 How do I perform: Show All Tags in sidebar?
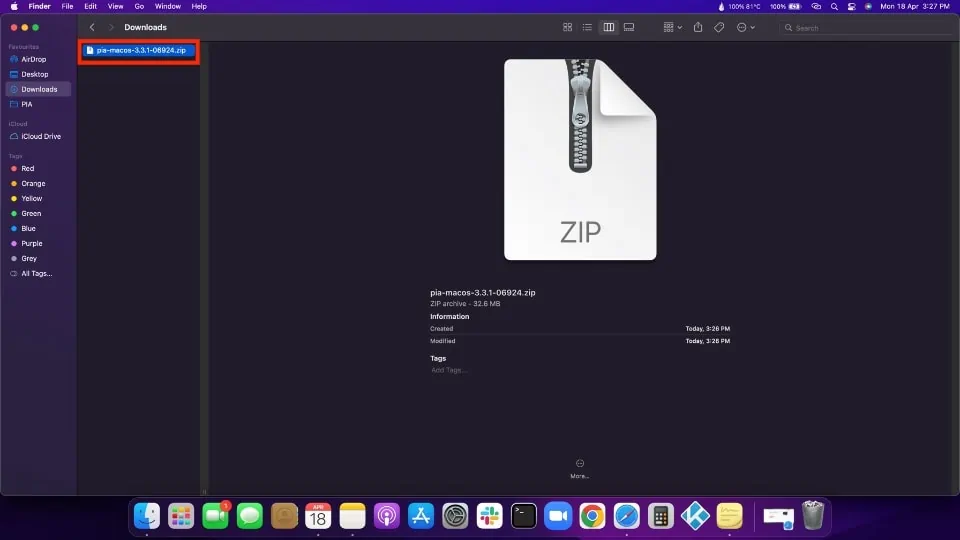(x=36, y=274)
